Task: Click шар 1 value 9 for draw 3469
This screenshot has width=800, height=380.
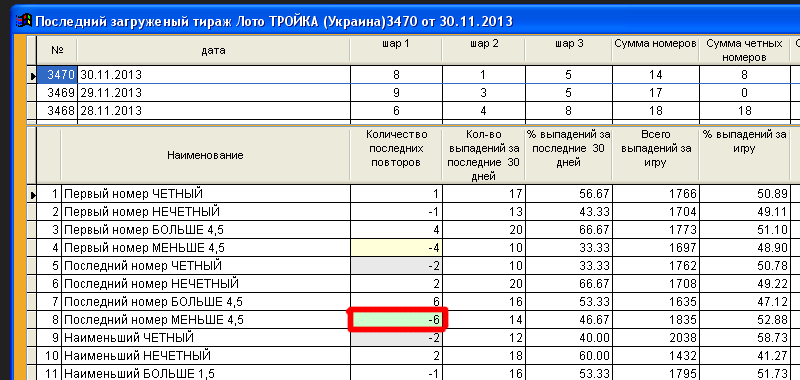Action: (x=396, y=93)
